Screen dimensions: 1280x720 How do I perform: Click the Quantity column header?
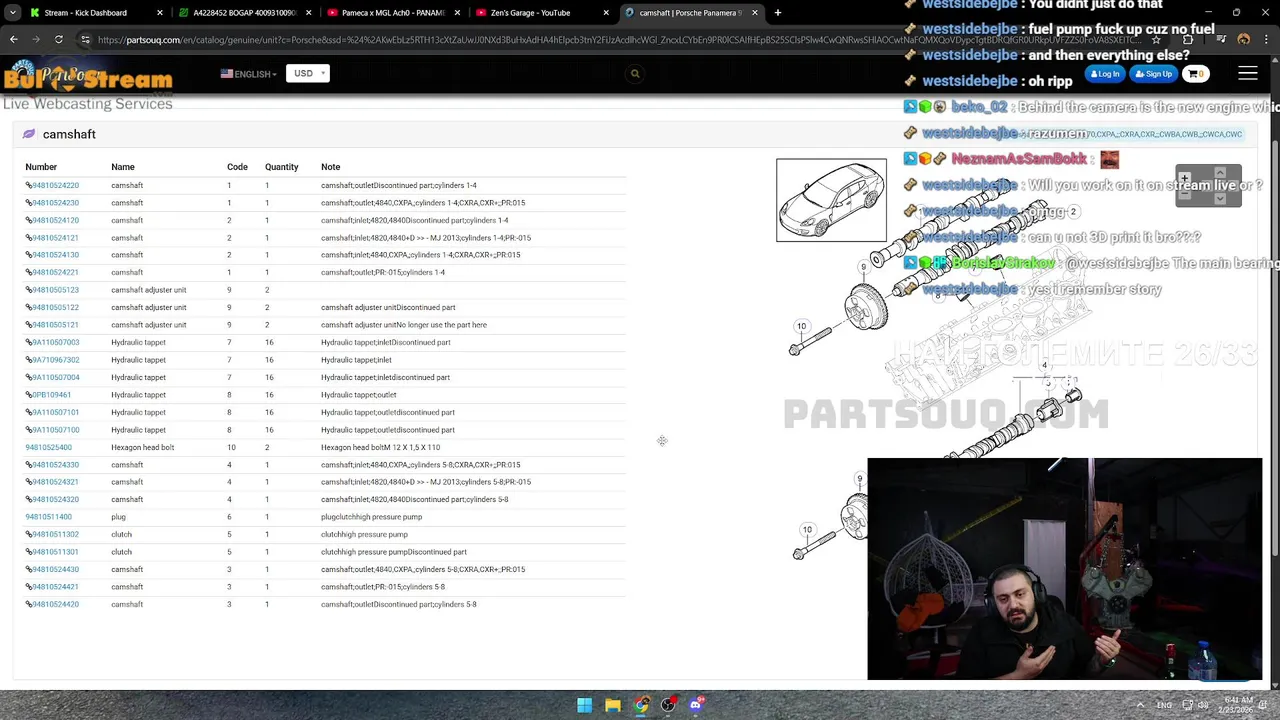point(282,167)
